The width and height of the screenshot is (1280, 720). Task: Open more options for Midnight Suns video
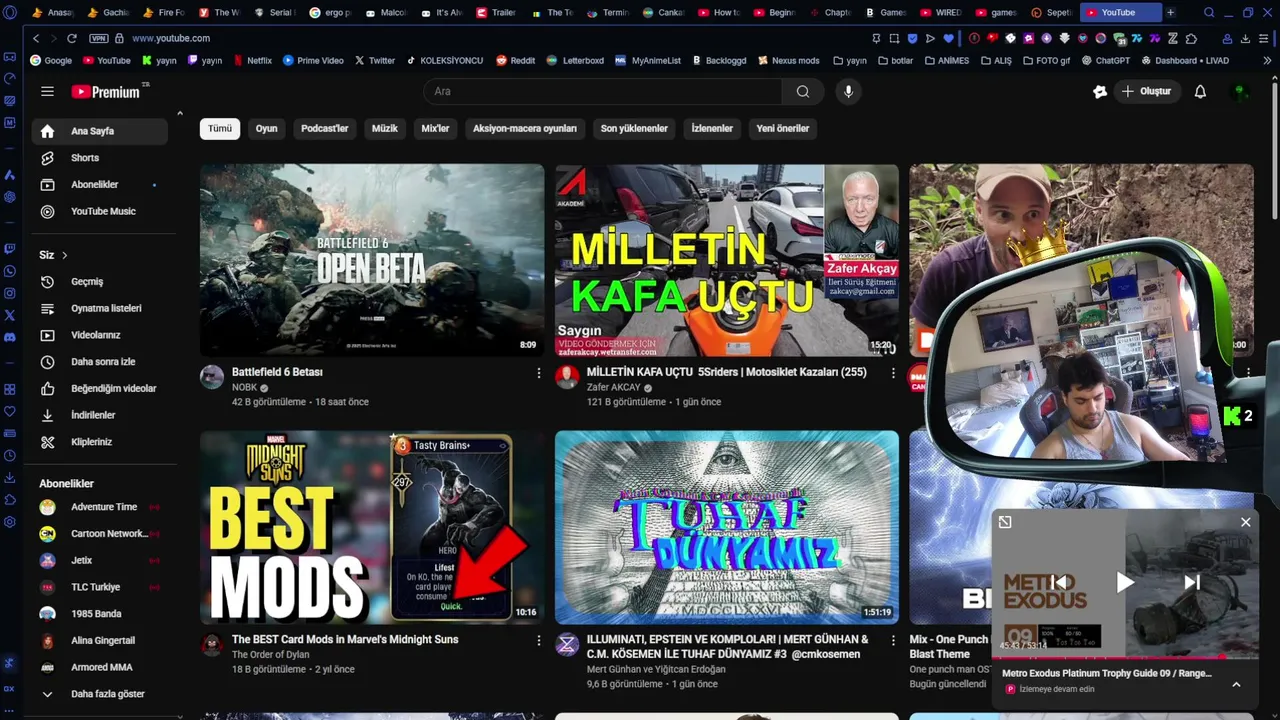click(x=539, y=640)
